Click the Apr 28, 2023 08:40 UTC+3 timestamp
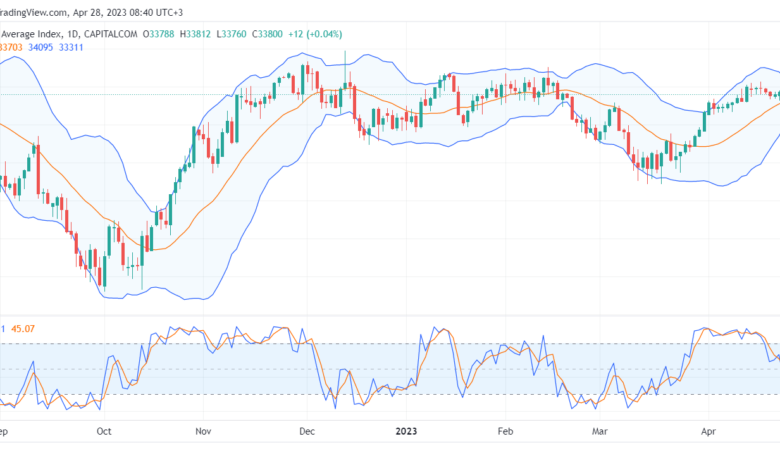 [128, 12]
